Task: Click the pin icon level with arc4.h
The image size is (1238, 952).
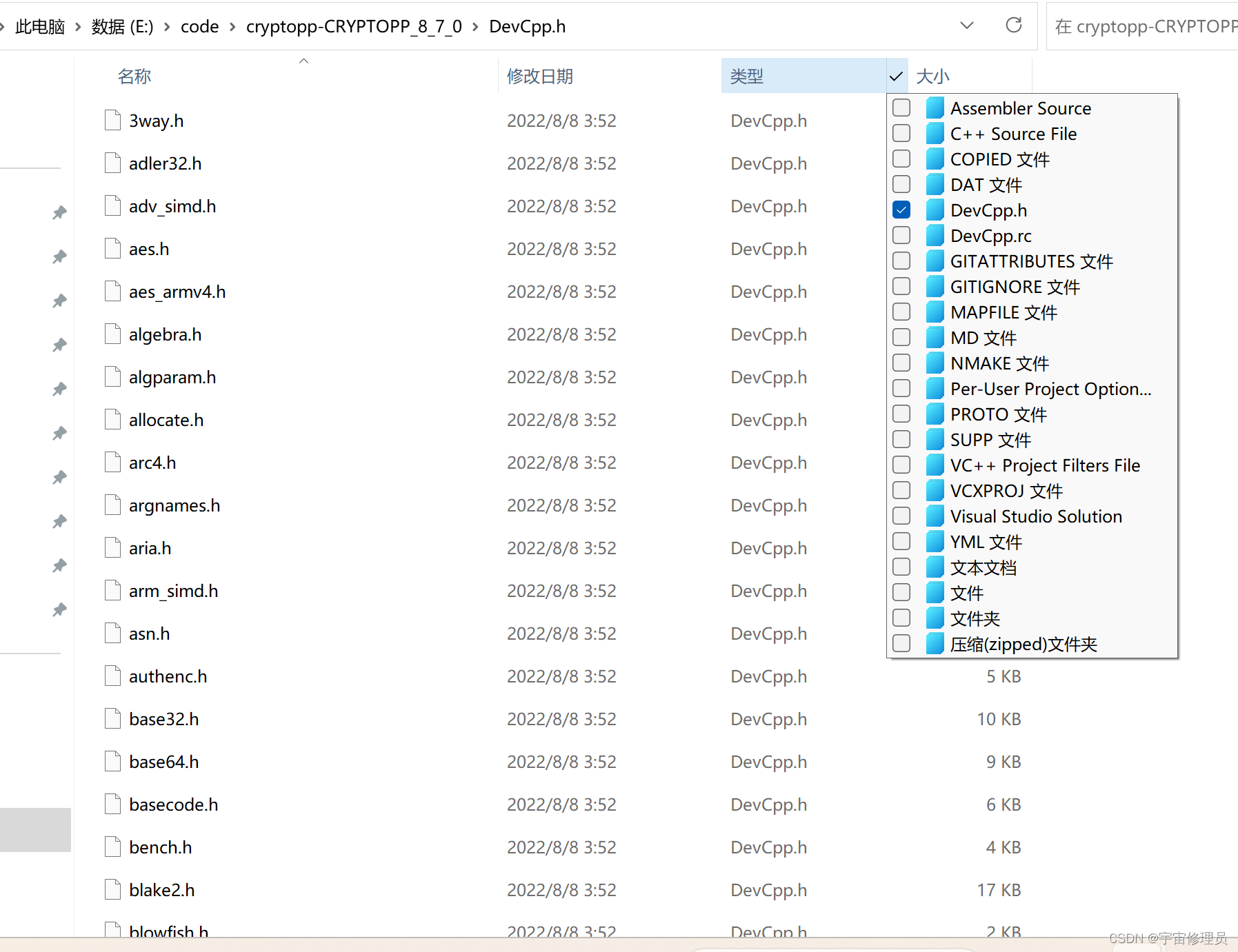Action: coord(60,477)
